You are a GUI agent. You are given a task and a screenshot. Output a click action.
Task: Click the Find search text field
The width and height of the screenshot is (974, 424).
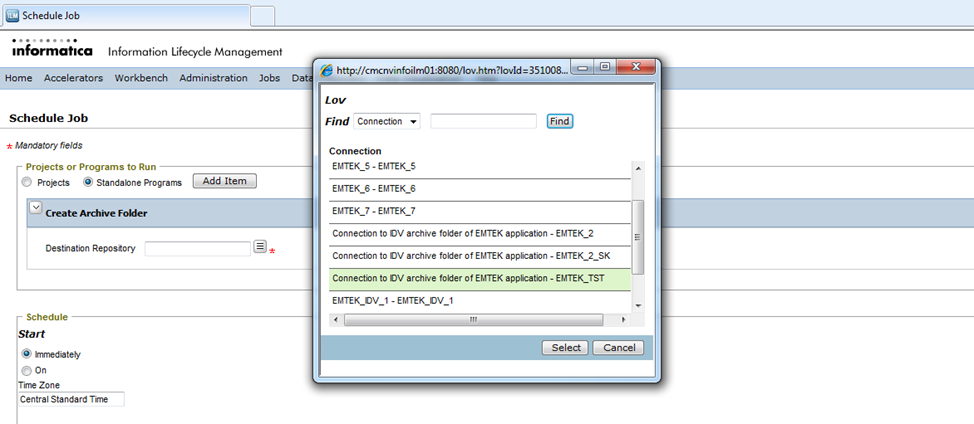483,121
